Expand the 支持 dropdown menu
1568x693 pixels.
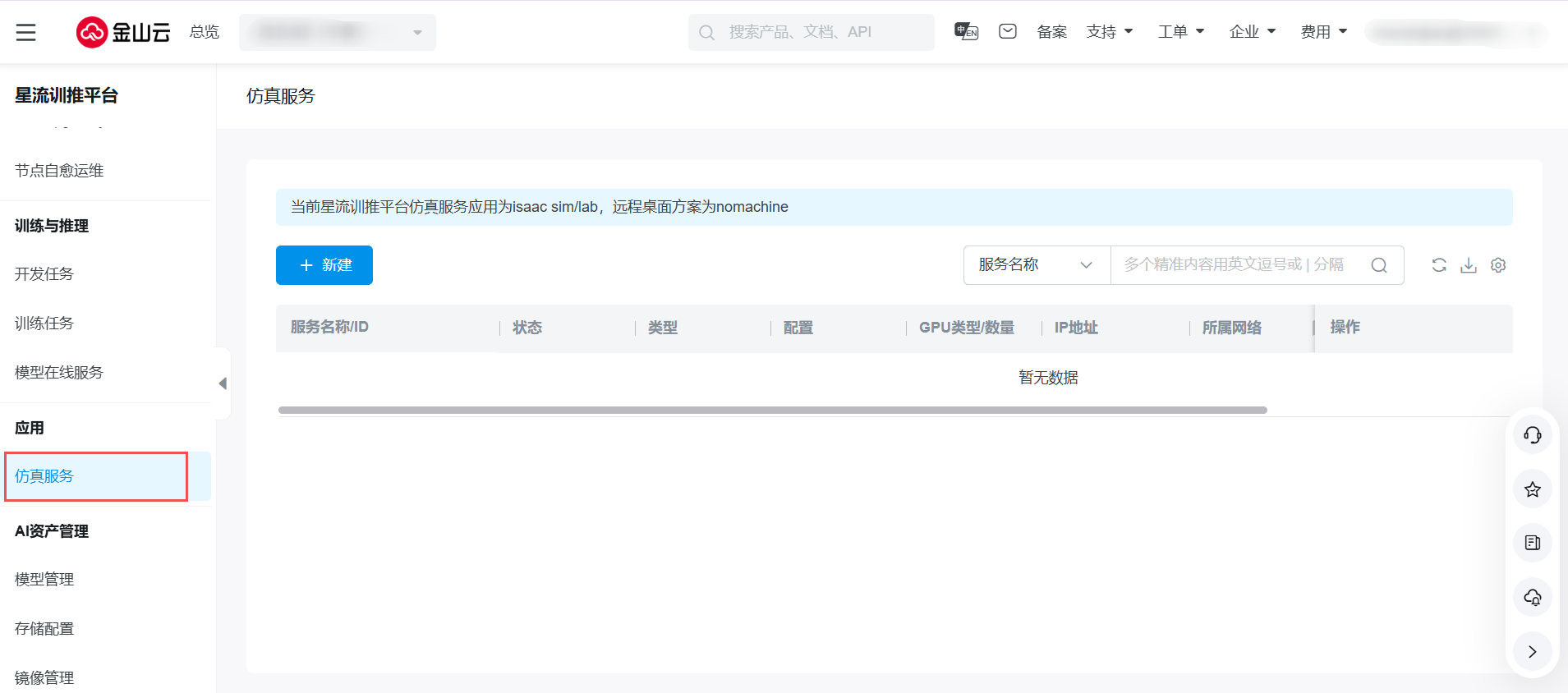[1109, 32]
